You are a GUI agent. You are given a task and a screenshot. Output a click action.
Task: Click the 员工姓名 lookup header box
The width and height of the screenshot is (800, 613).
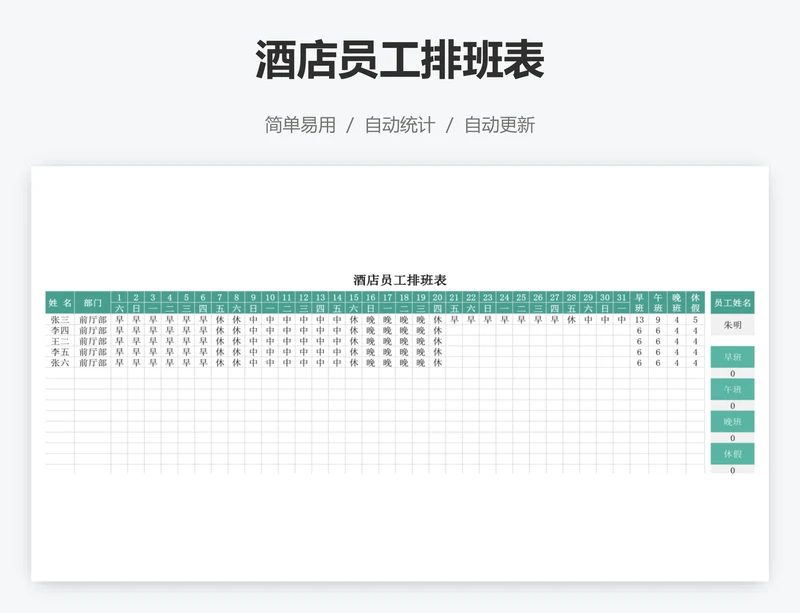[x=732, y=303]
